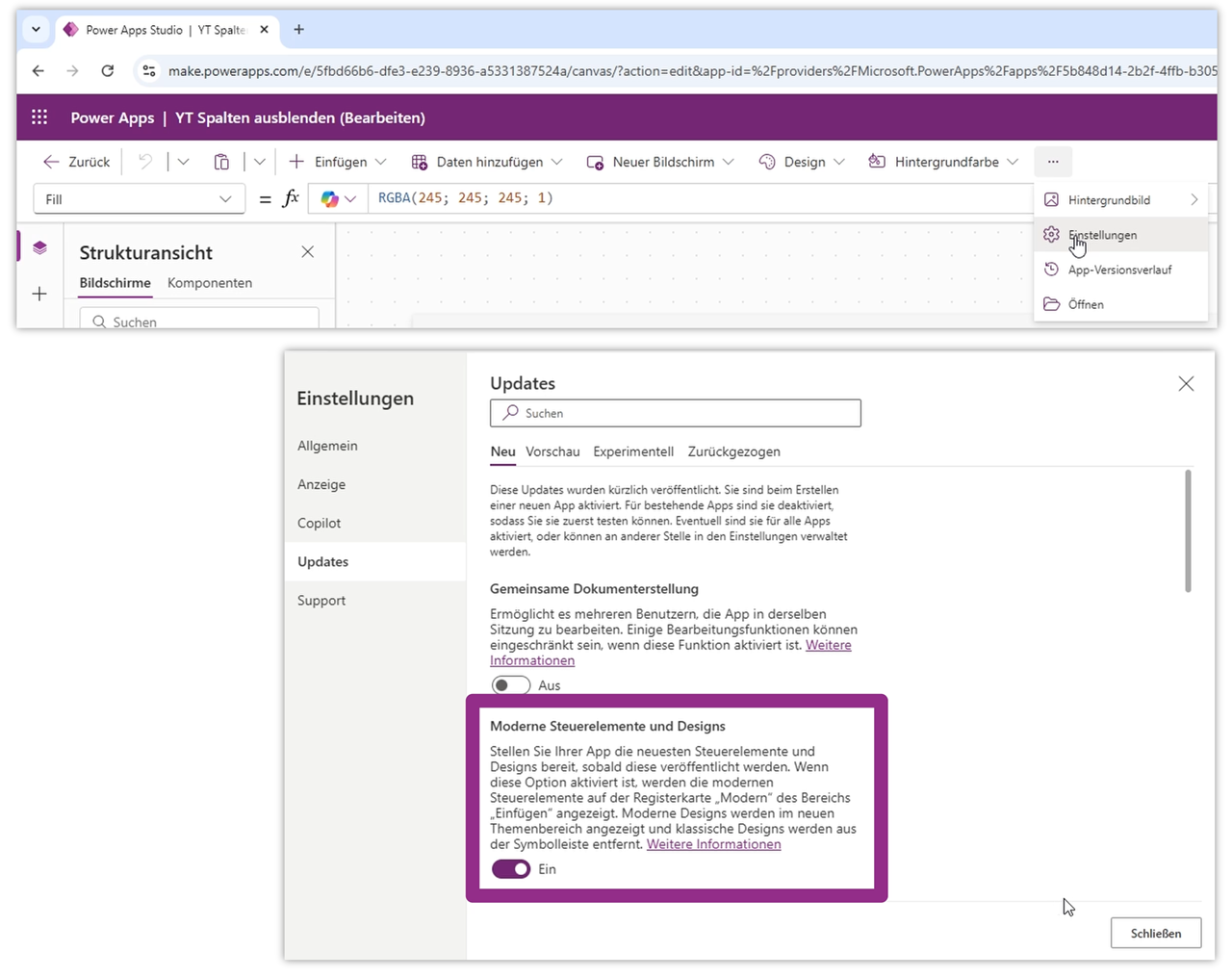Reload the page in the browser
Screen dimensions: 1232x978
click(108, 70)
